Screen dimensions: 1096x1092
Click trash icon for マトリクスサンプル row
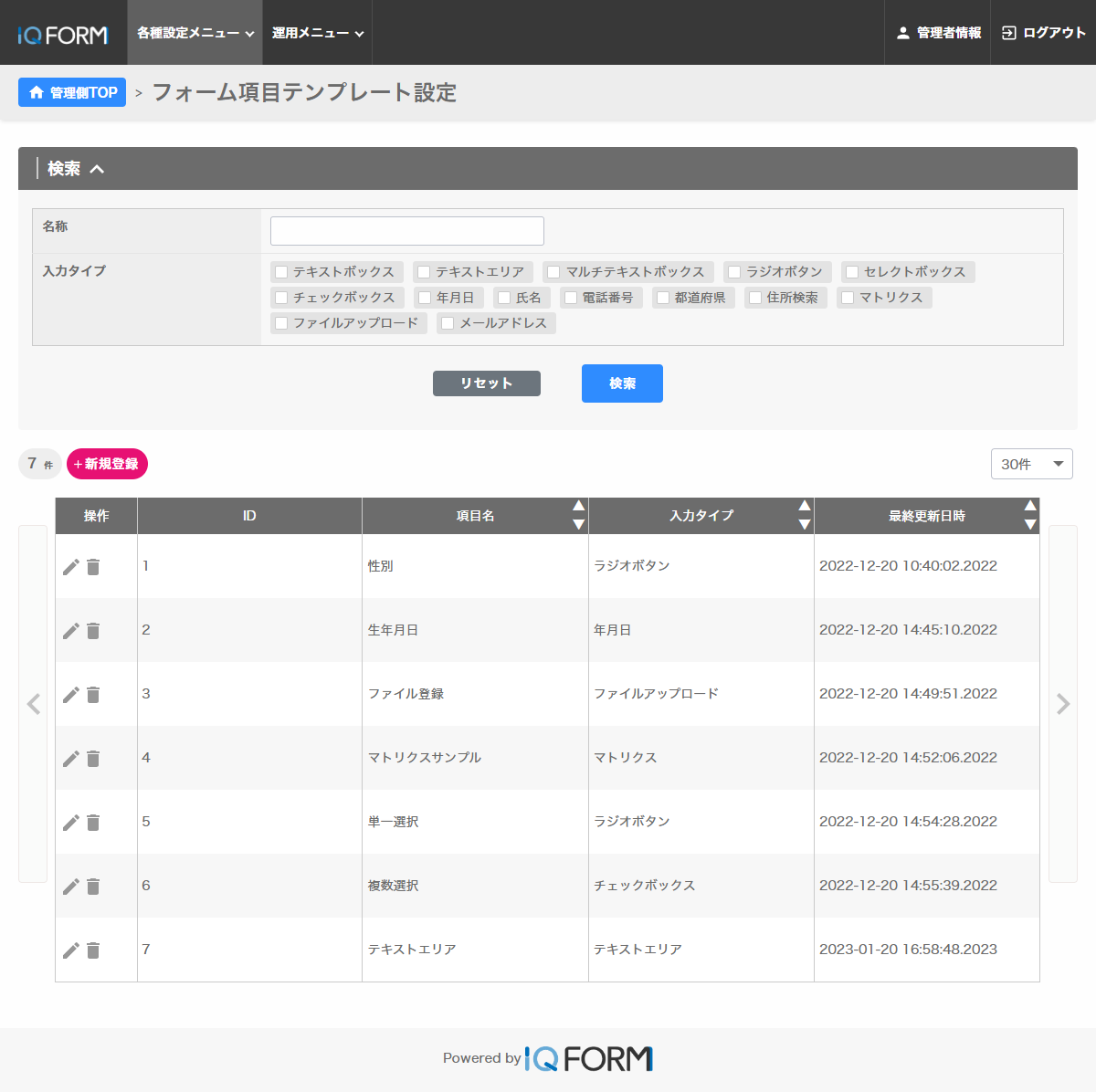click(93, 759)
